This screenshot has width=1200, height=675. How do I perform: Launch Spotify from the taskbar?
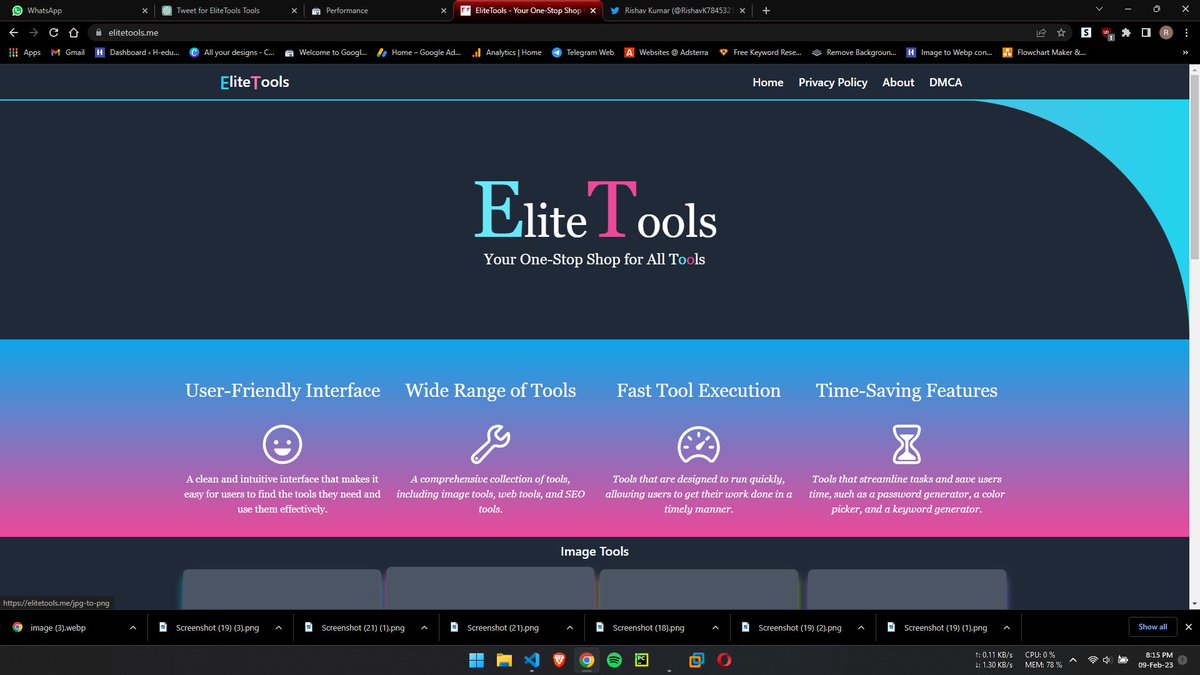(x=614, y=660)
